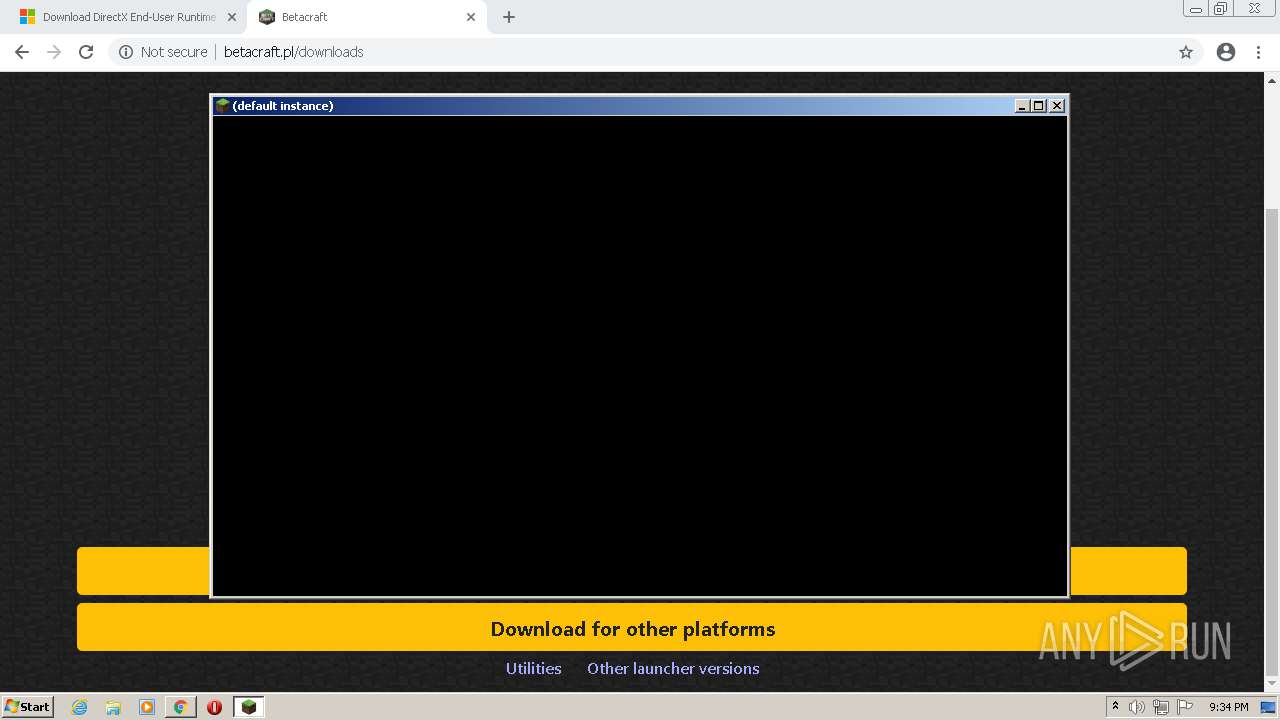Open the media player taskbar icon

pos(147,707)
